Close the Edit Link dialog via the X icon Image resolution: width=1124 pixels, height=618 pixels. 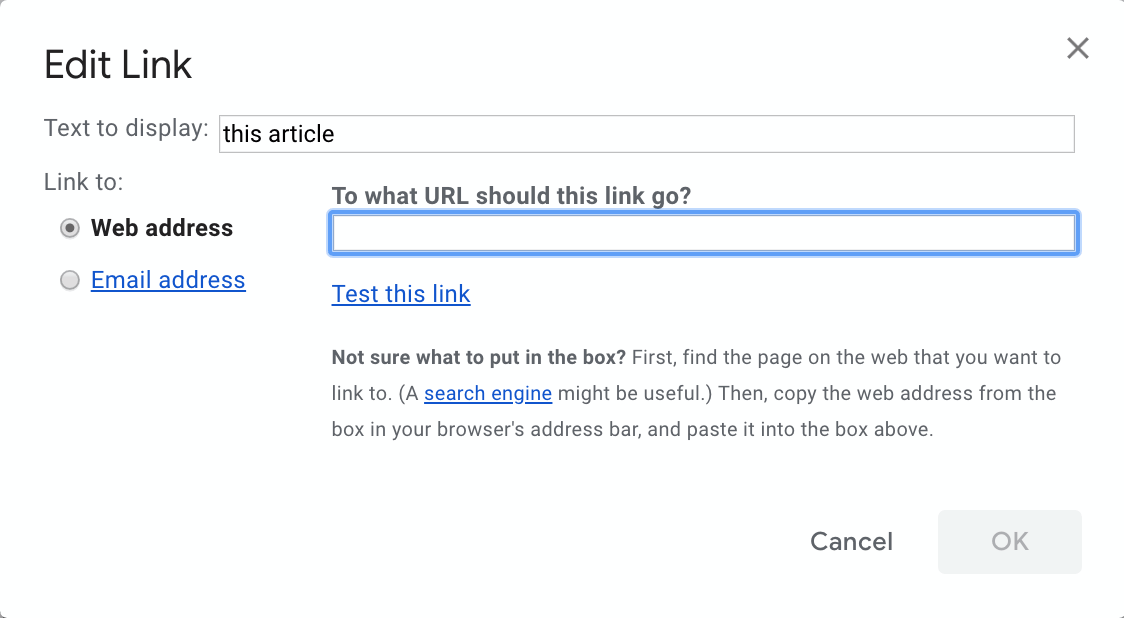point(1077,47)
